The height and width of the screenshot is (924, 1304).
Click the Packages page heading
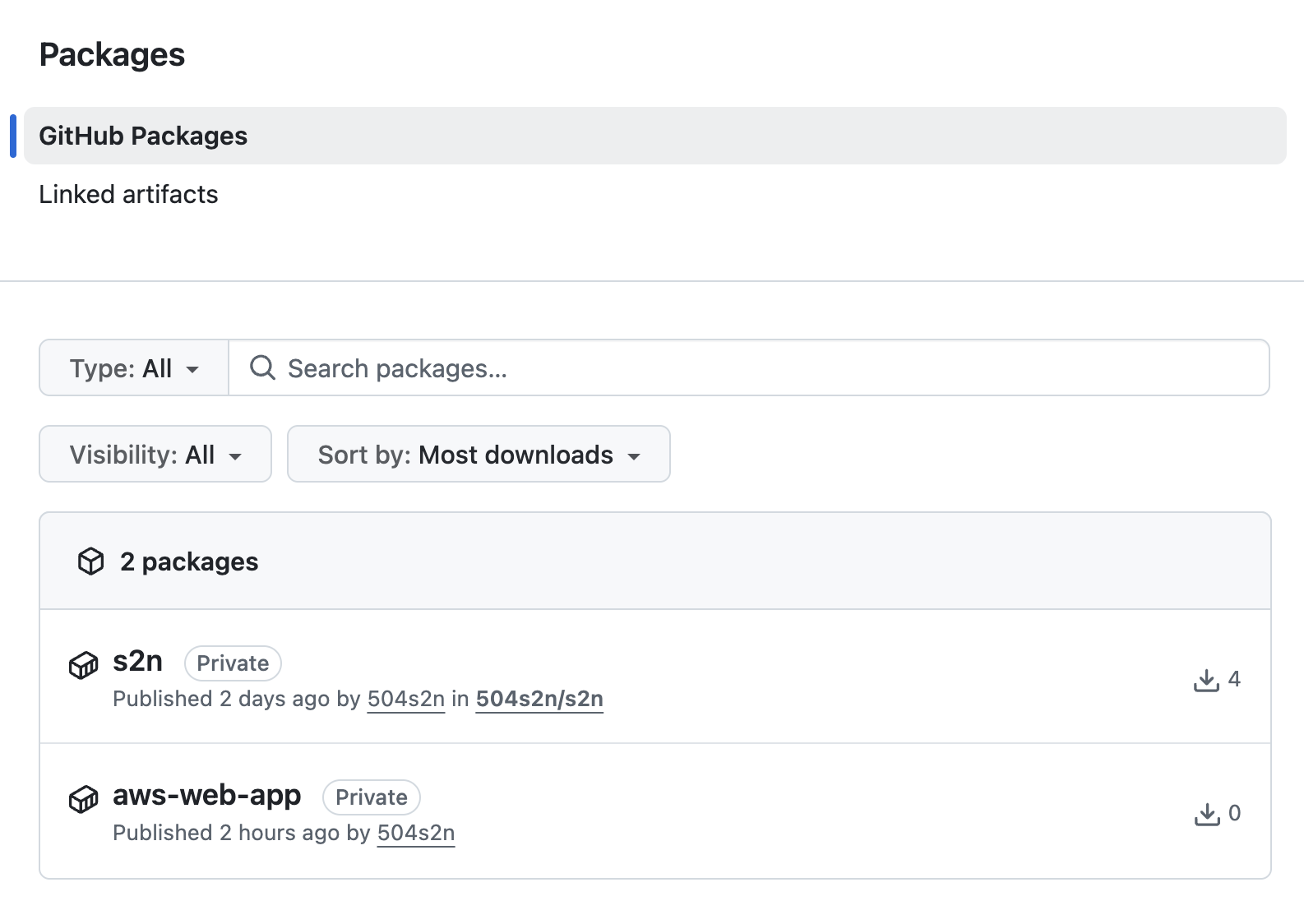tap(112, 55)
